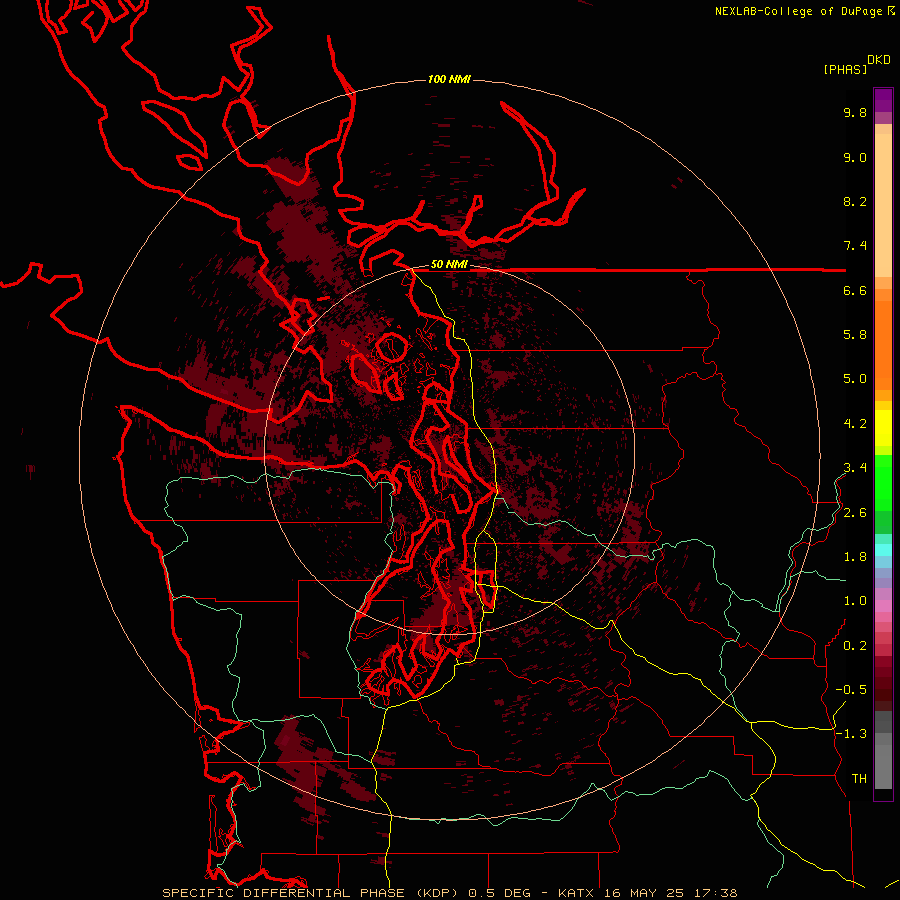Click the pink colorbar segment

coord(883,606)
